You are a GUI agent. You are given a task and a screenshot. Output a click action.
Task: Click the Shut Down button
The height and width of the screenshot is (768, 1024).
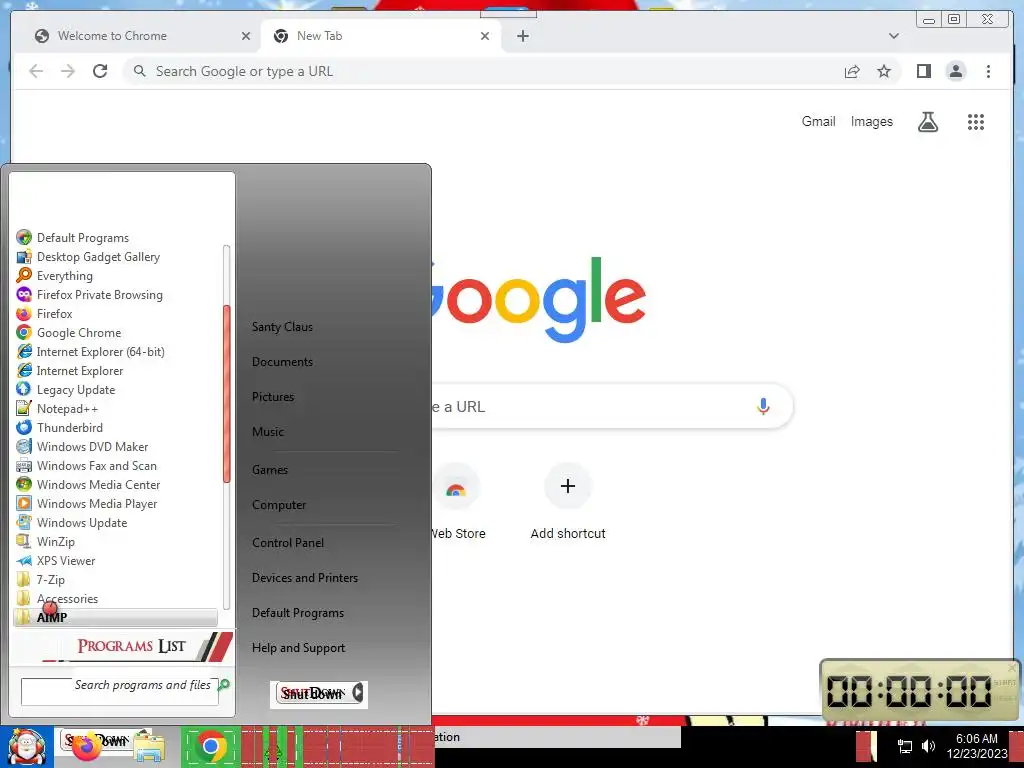(x=312, y=693)
